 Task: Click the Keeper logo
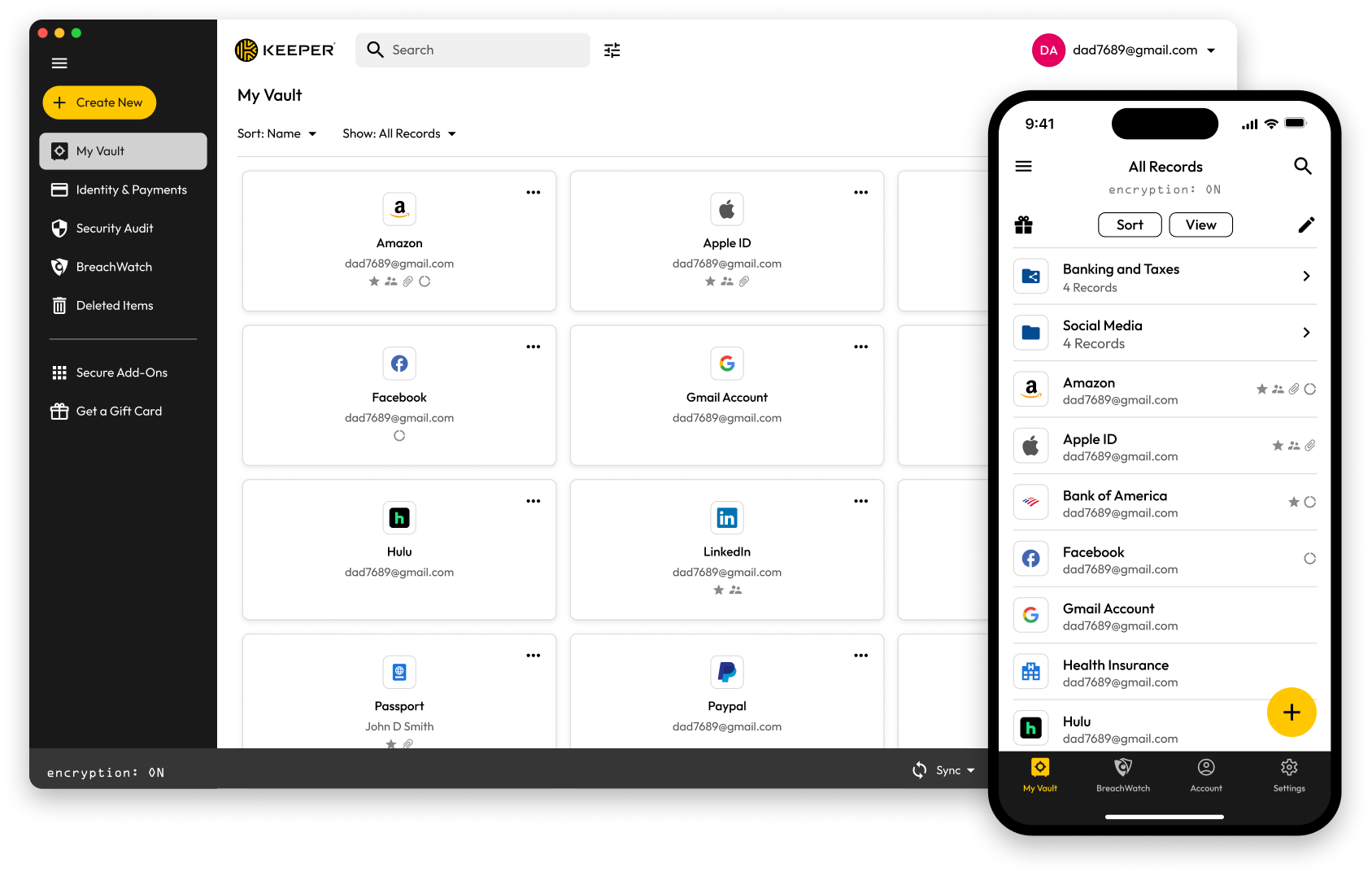tap(285, 50)
